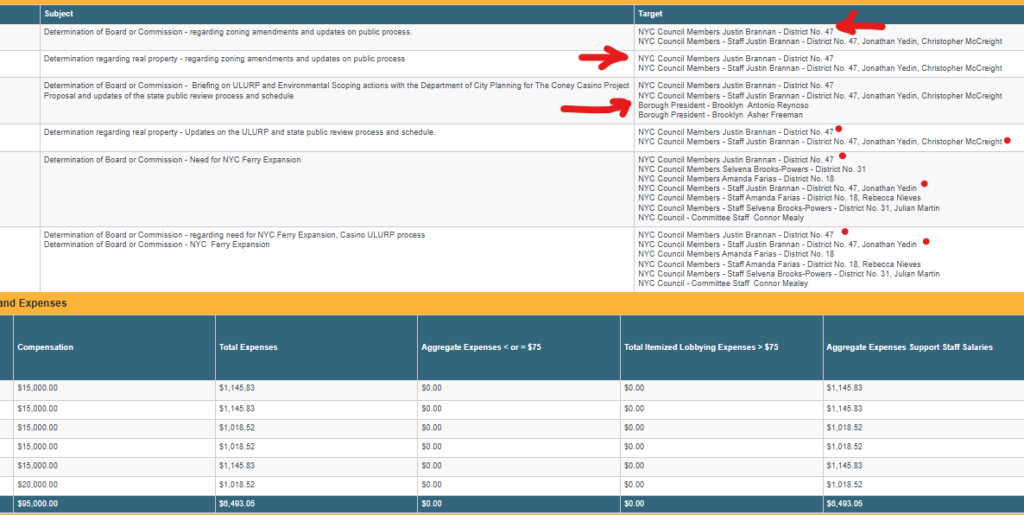Select 'Staff Justin Brannan, Jonathan Yedin' in 'Need for NYC Ferry Expansion' row
Screen dimensions: 1024x515
(777, 188)
